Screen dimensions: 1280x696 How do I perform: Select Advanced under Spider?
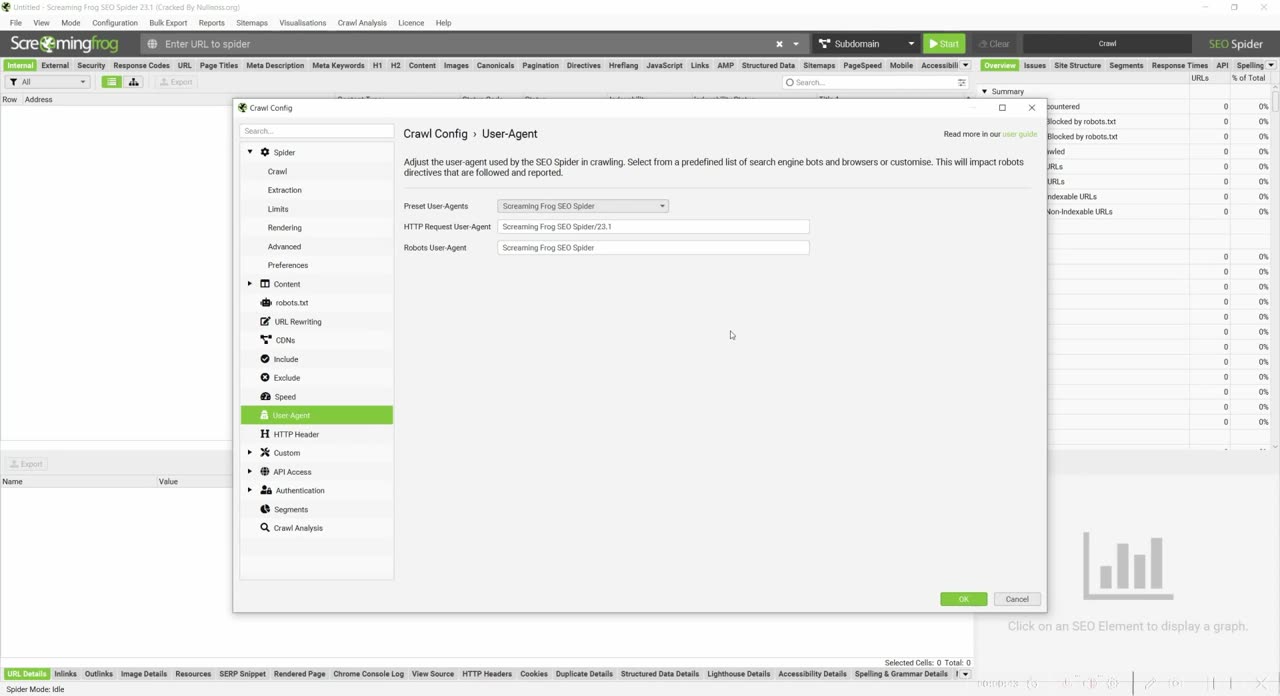click(284, 246)
